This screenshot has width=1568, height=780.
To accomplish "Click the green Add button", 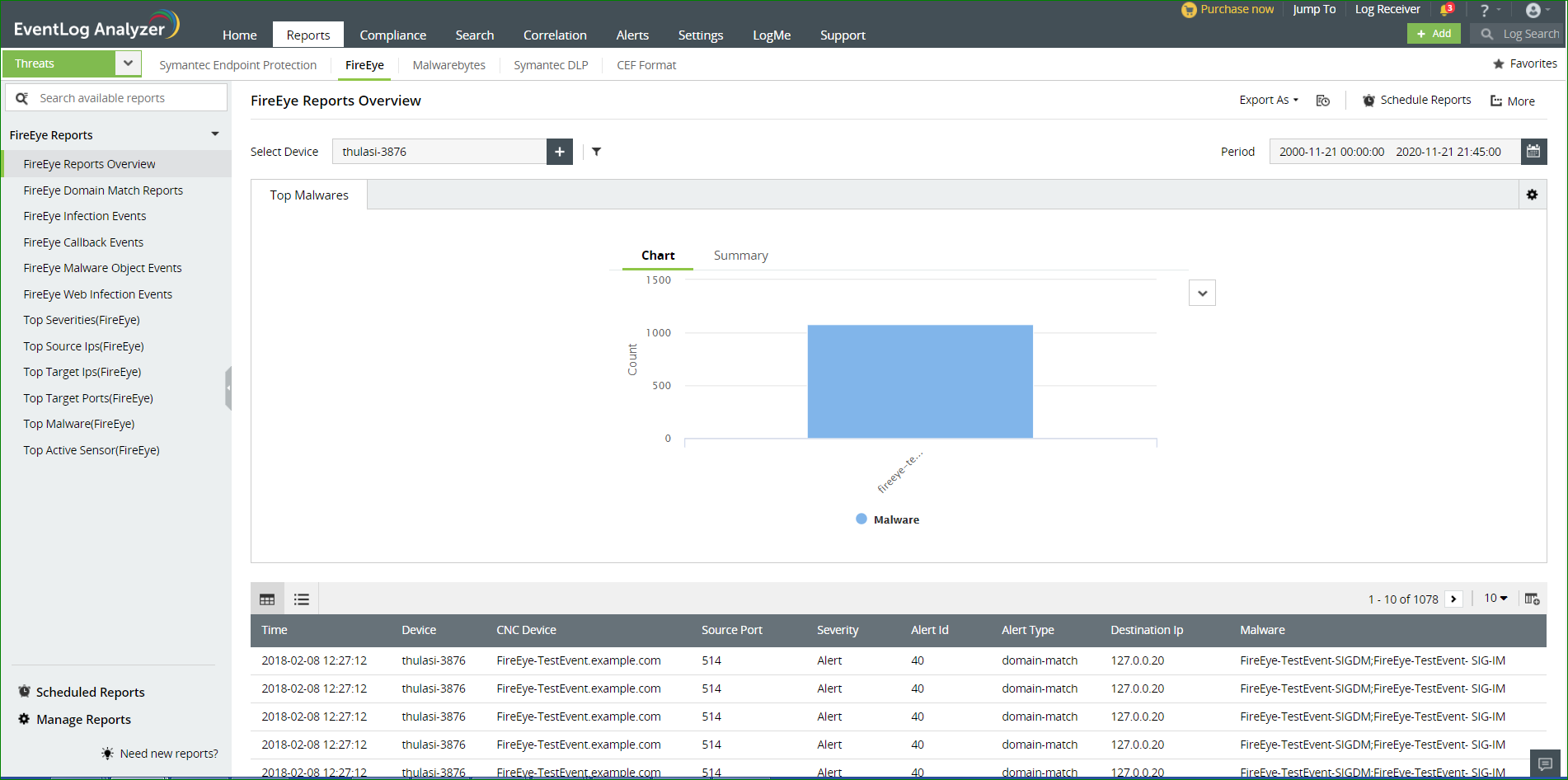I will tap(1434, 34).
